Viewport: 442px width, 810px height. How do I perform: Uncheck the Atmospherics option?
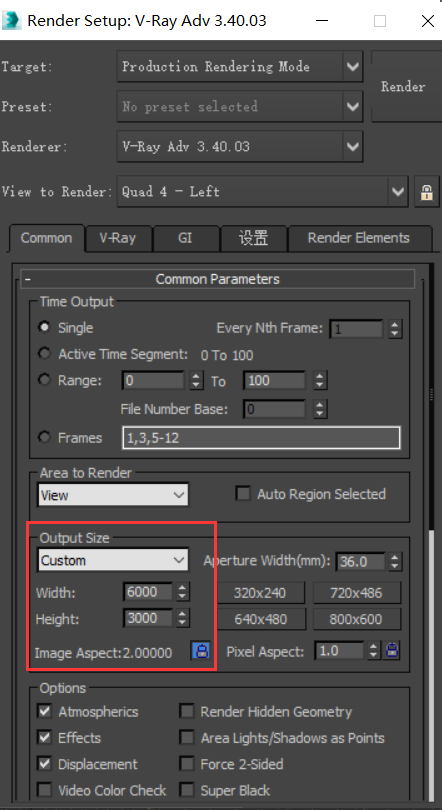coord(45,711)
